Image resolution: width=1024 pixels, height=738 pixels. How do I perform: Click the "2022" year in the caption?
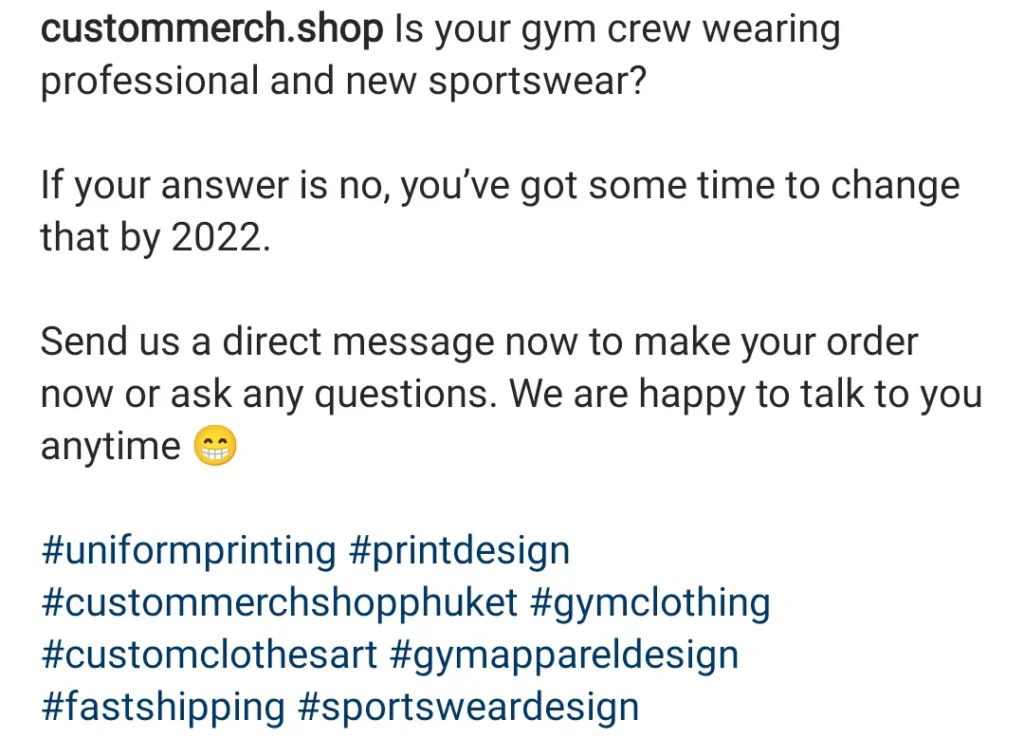pos(218,239)
